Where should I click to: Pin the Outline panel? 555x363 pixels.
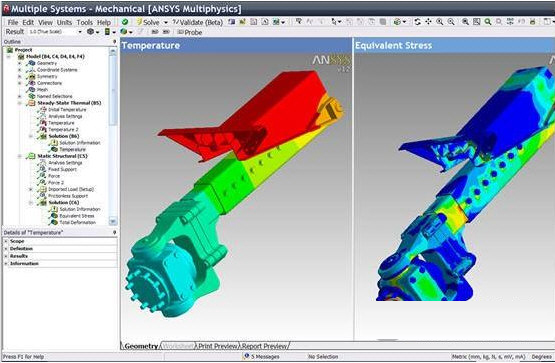[x=114, y=42]
